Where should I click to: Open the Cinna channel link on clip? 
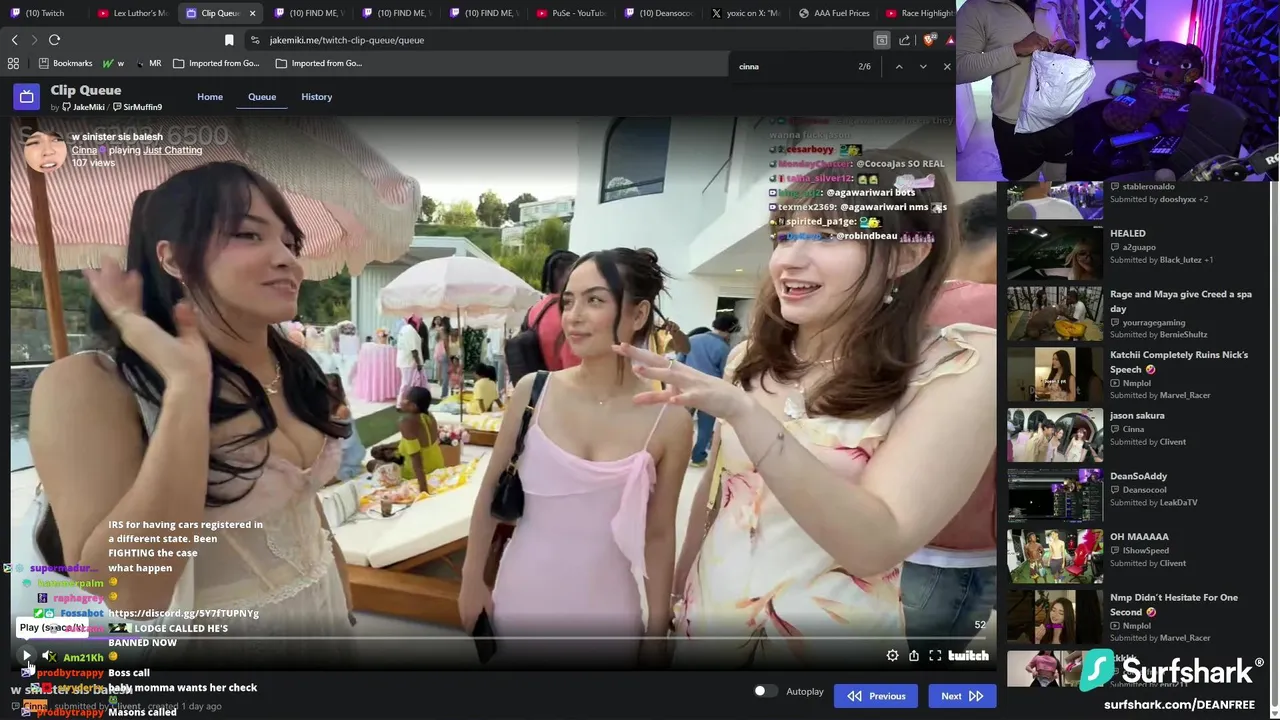(84, 150)
